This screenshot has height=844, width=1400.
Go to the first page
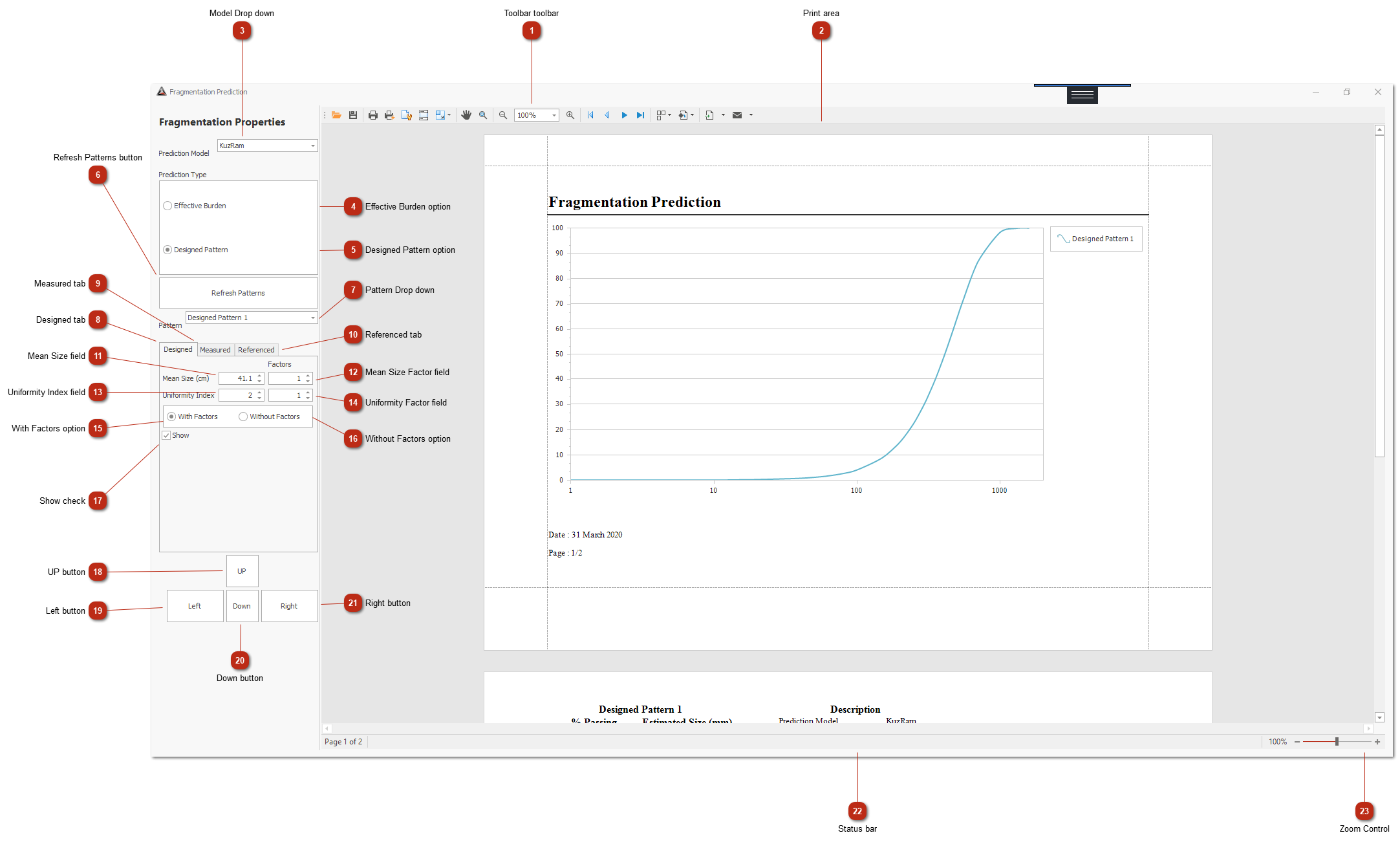tap(590, 115)
